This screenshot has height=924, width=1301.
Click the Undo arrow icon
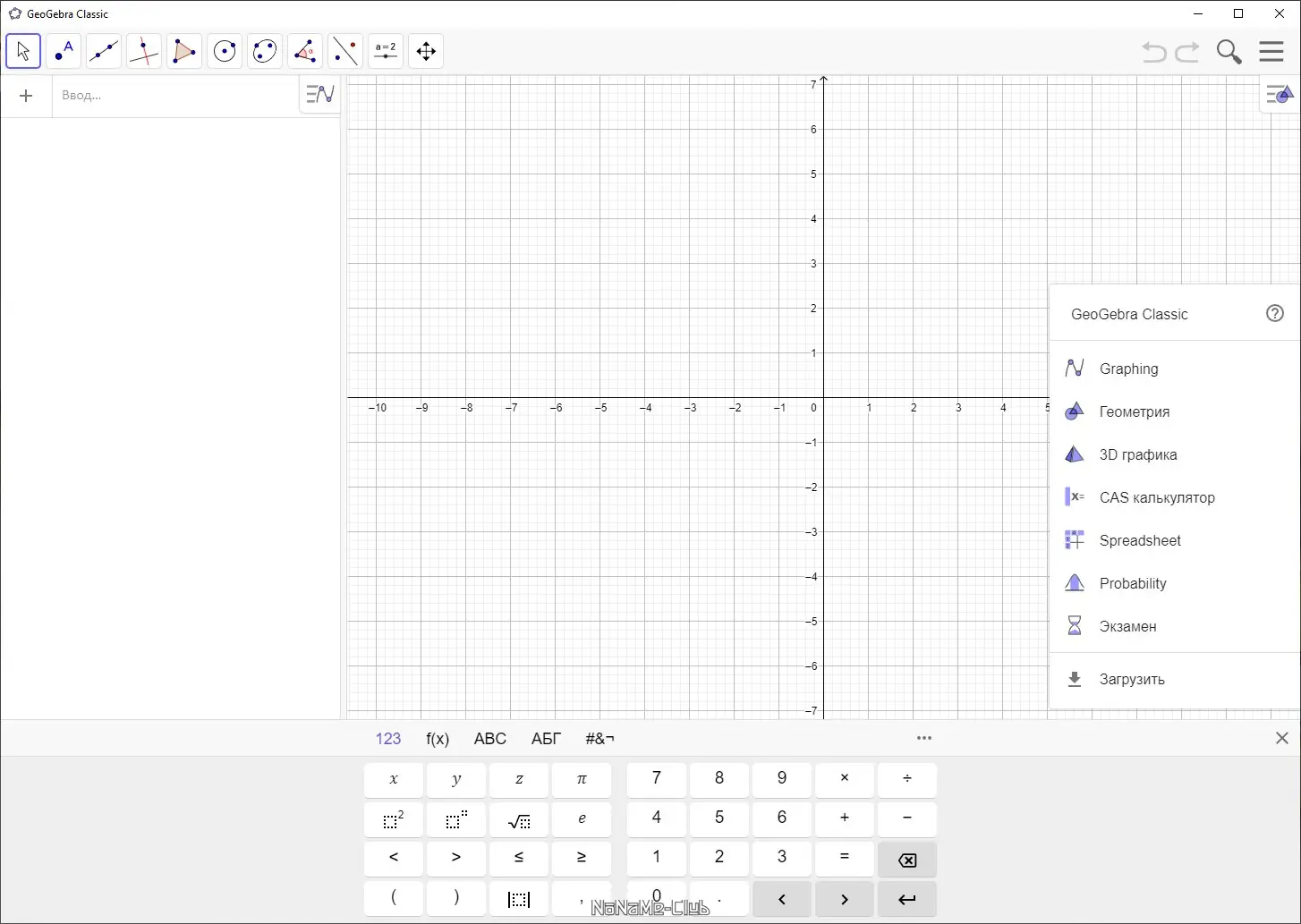coord(1154,52)
